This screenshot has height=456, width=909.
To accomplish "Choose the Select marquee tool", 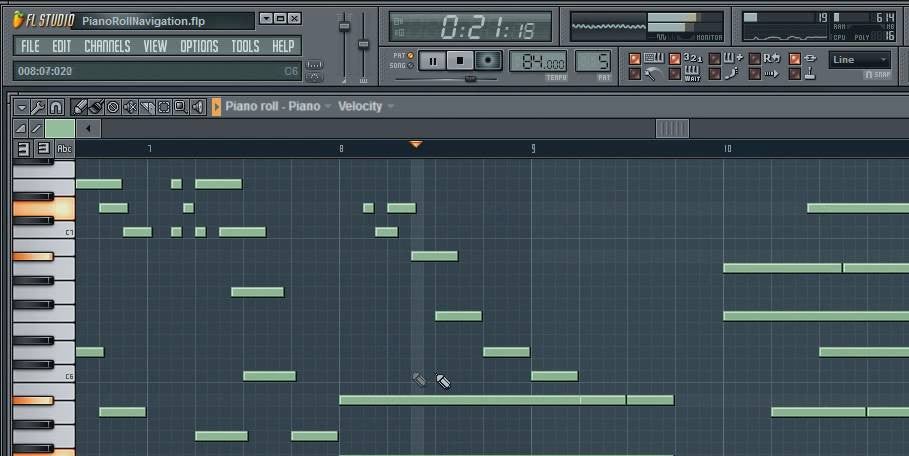I will 164,107.
